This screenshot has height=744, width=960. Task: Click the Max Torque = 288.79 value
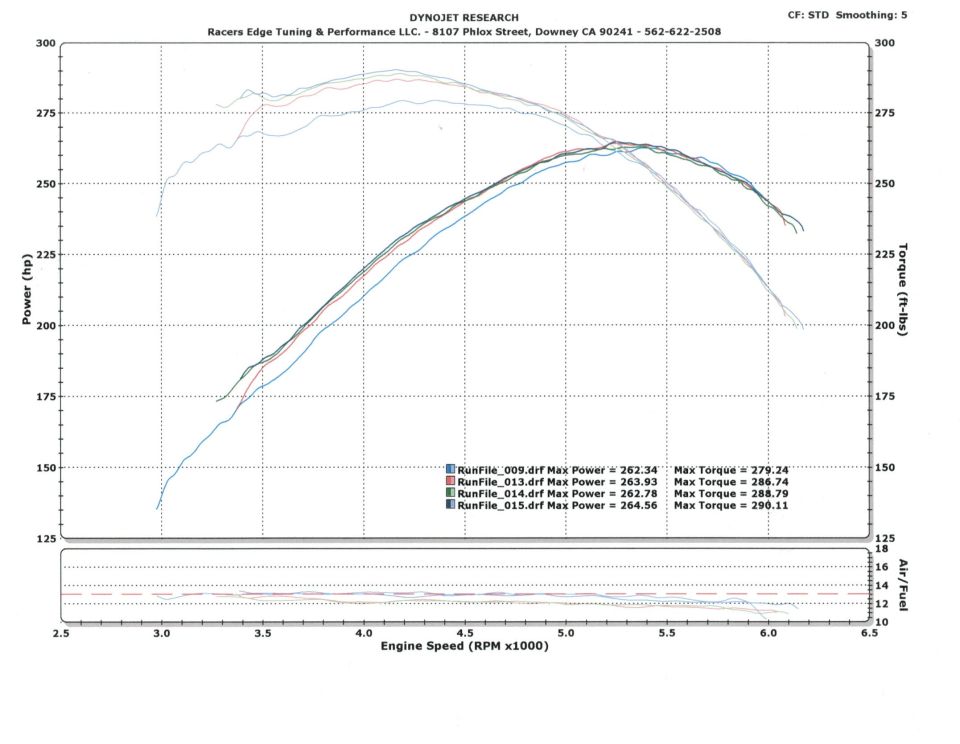731,494
